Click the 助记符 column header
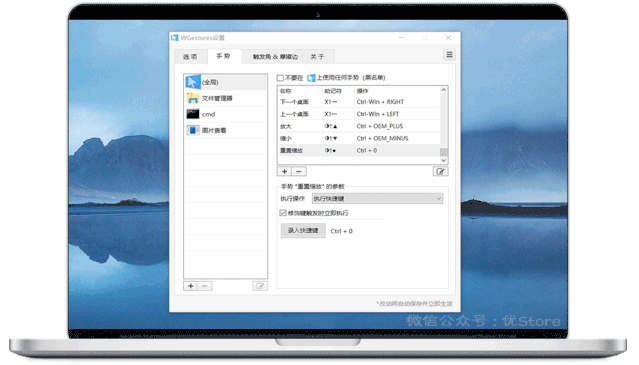The image size is (639, 365). pos(338,91)
